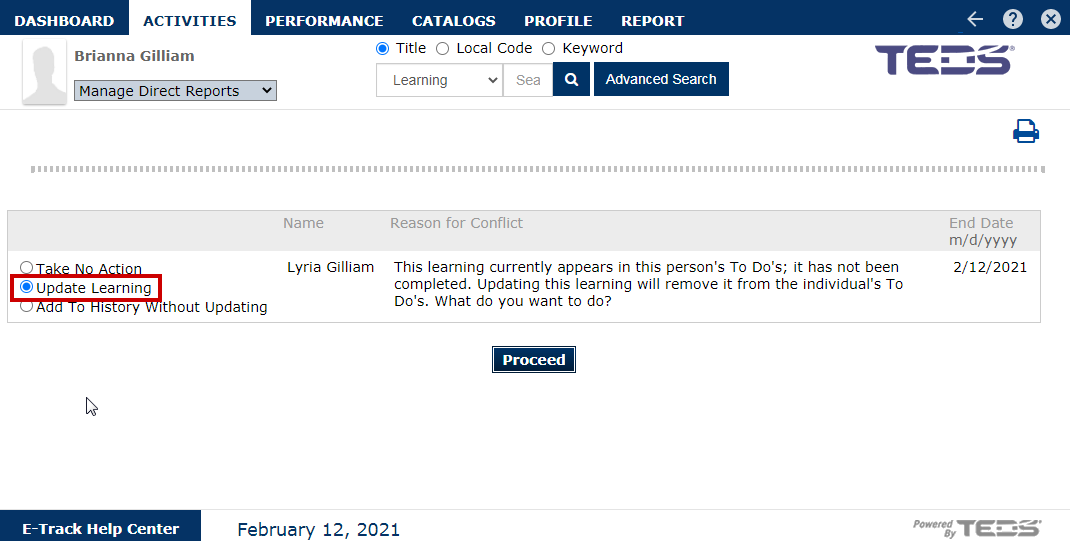Open the Learning search type dropdown
The width and height of the screenshot is (1070, 541).
(439, 80)
